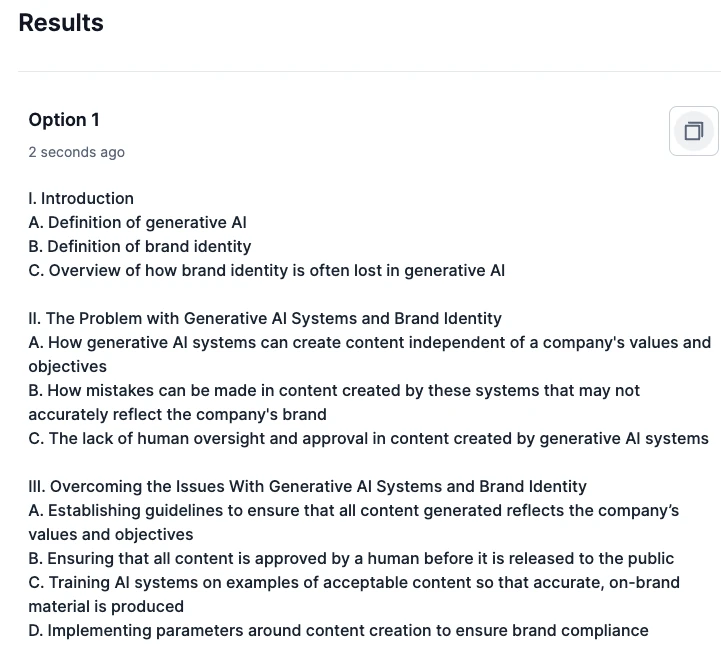
Task: Click 'C. Overview of how brand identity' line
Action: click(267, 270)
